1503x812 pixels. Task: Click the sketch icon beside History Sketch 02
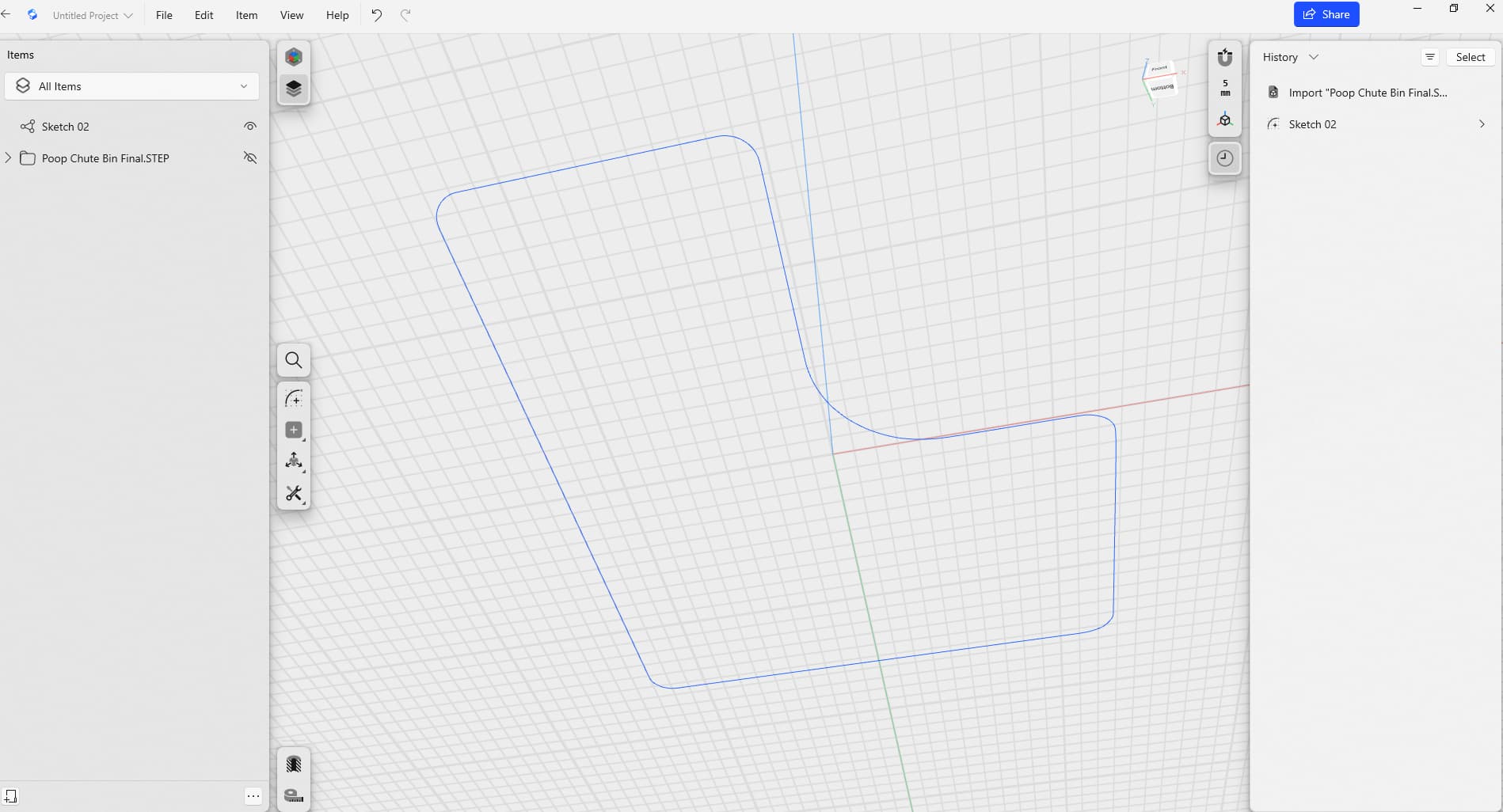(1273, 124)
